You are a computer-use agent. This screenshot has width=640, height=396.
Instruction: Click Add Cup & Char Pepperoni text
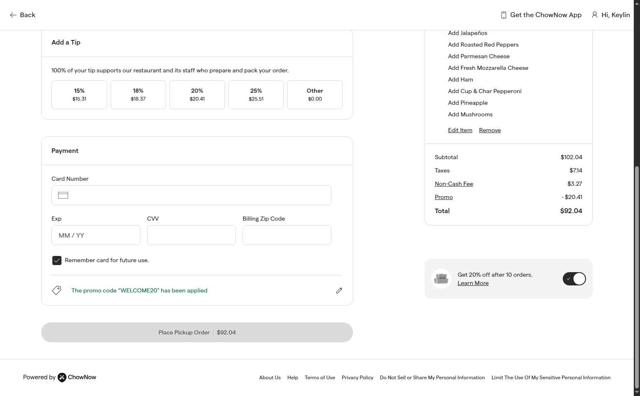[x=484, y=91]
